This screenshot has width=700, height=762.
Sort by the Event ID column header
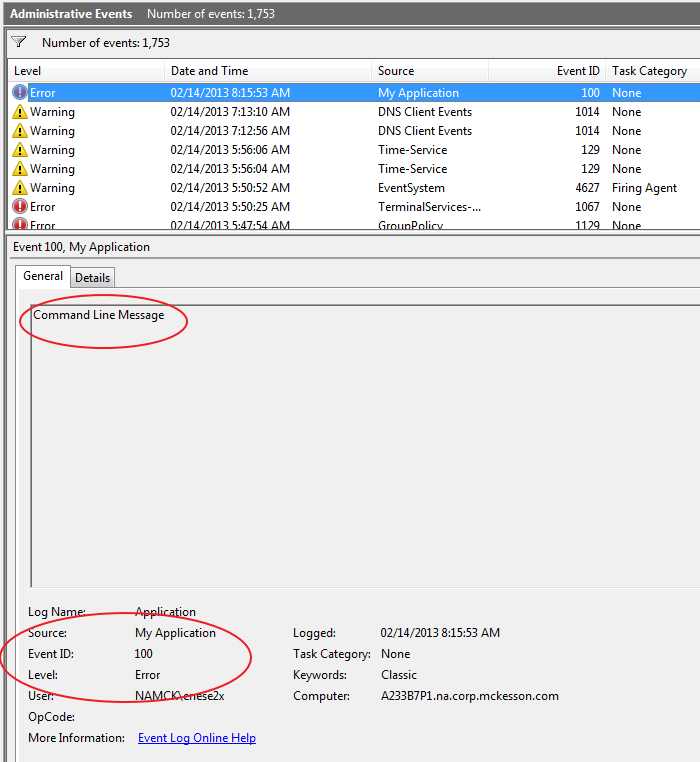(x=547, y=71)
